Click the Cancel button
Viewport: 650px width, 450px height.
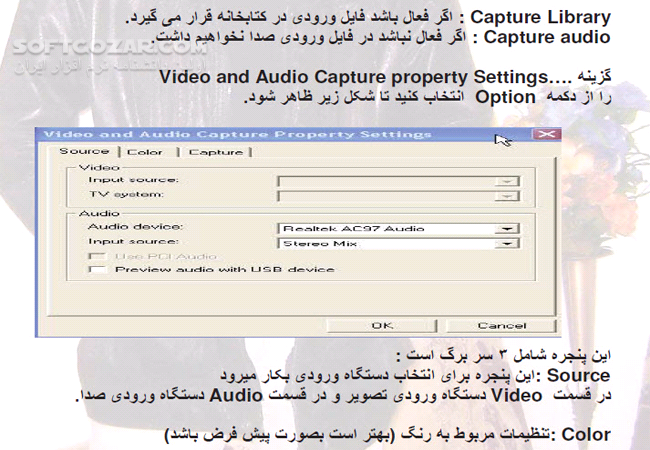502,326
